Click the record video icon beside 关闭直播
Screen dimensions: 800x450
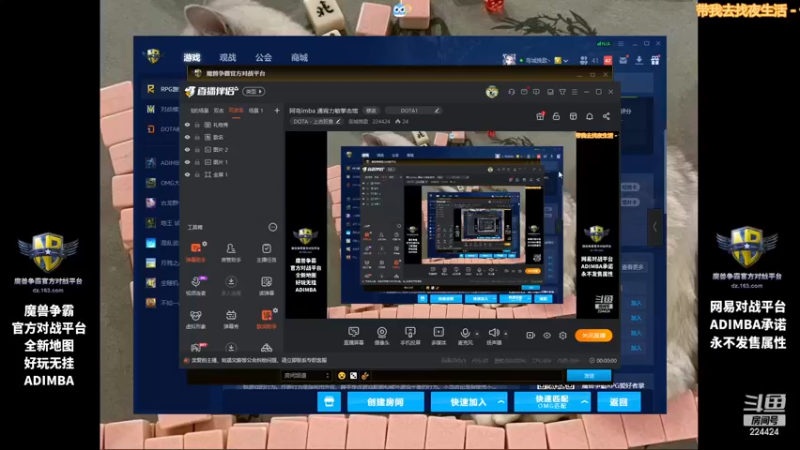point(531,335)
